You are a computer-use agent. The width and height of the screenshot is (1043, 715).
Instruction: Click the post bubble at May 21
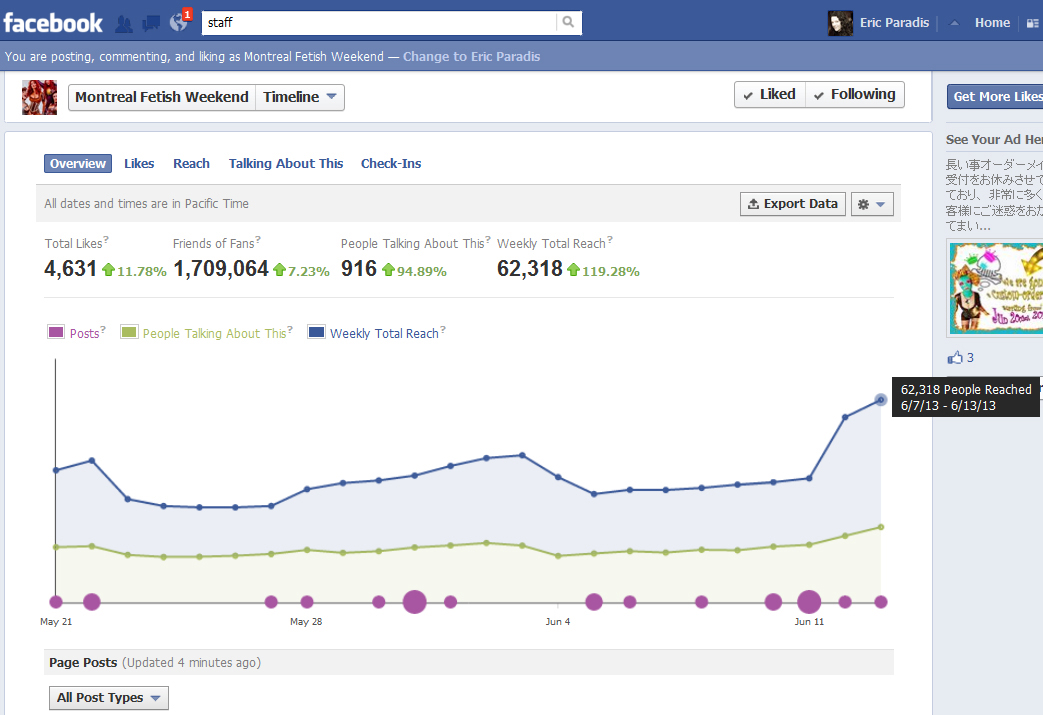(56, 602)
